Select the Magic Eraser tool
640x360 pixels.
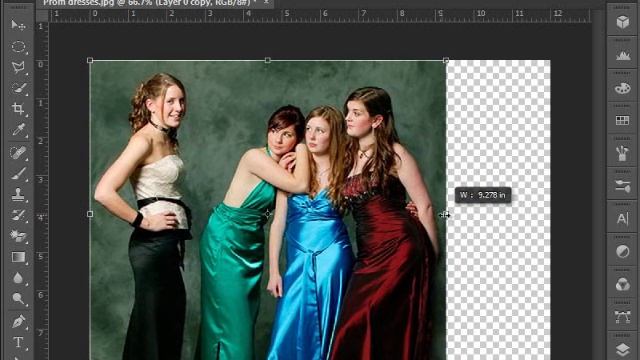(x=18, y=236)
